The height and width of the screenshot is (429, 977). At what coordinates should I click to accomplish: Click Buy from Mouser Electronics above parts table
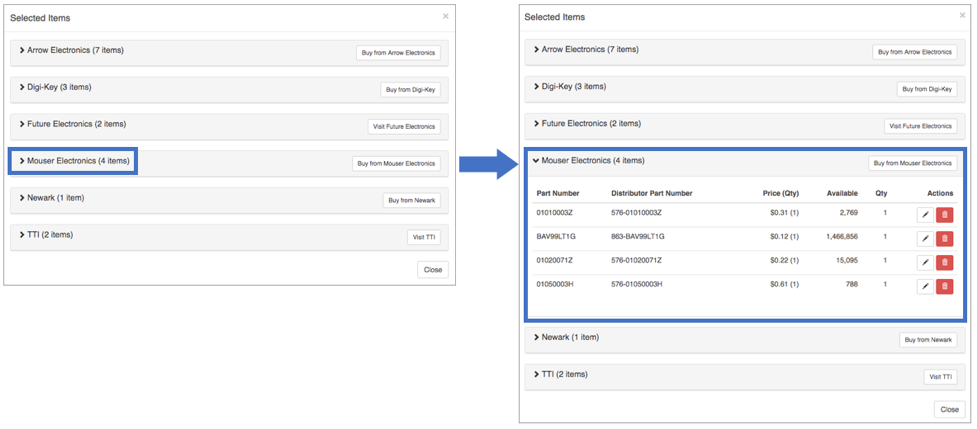pos(913,163)
